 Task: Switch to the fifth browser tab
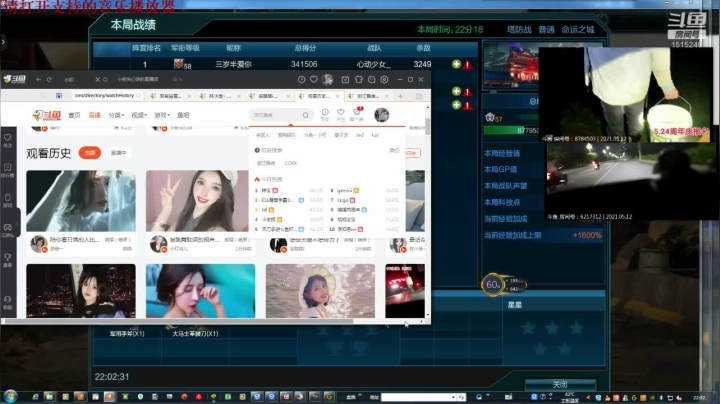[x=367, y=96]
